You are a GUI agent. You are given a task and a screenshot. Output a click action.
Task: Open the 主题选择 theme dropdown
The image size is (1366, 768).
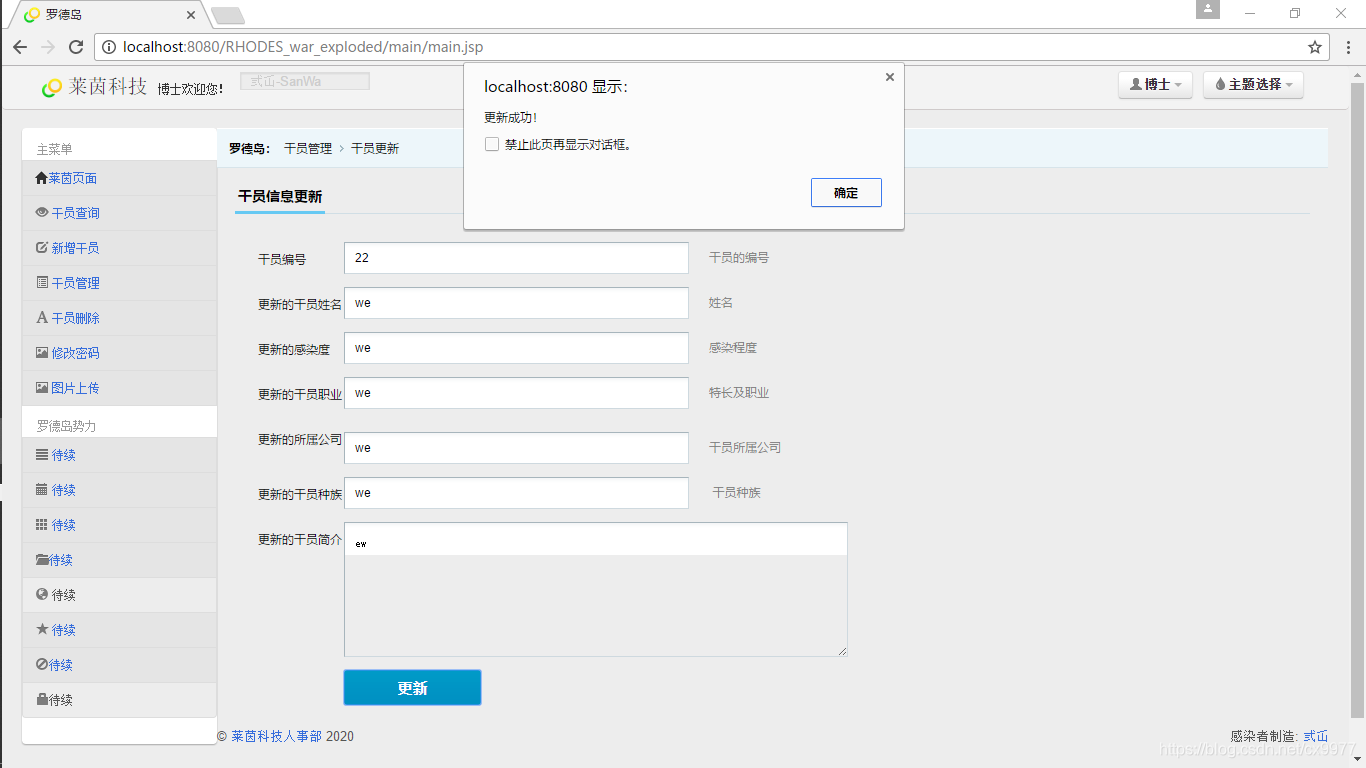(x=1254, y=85)
